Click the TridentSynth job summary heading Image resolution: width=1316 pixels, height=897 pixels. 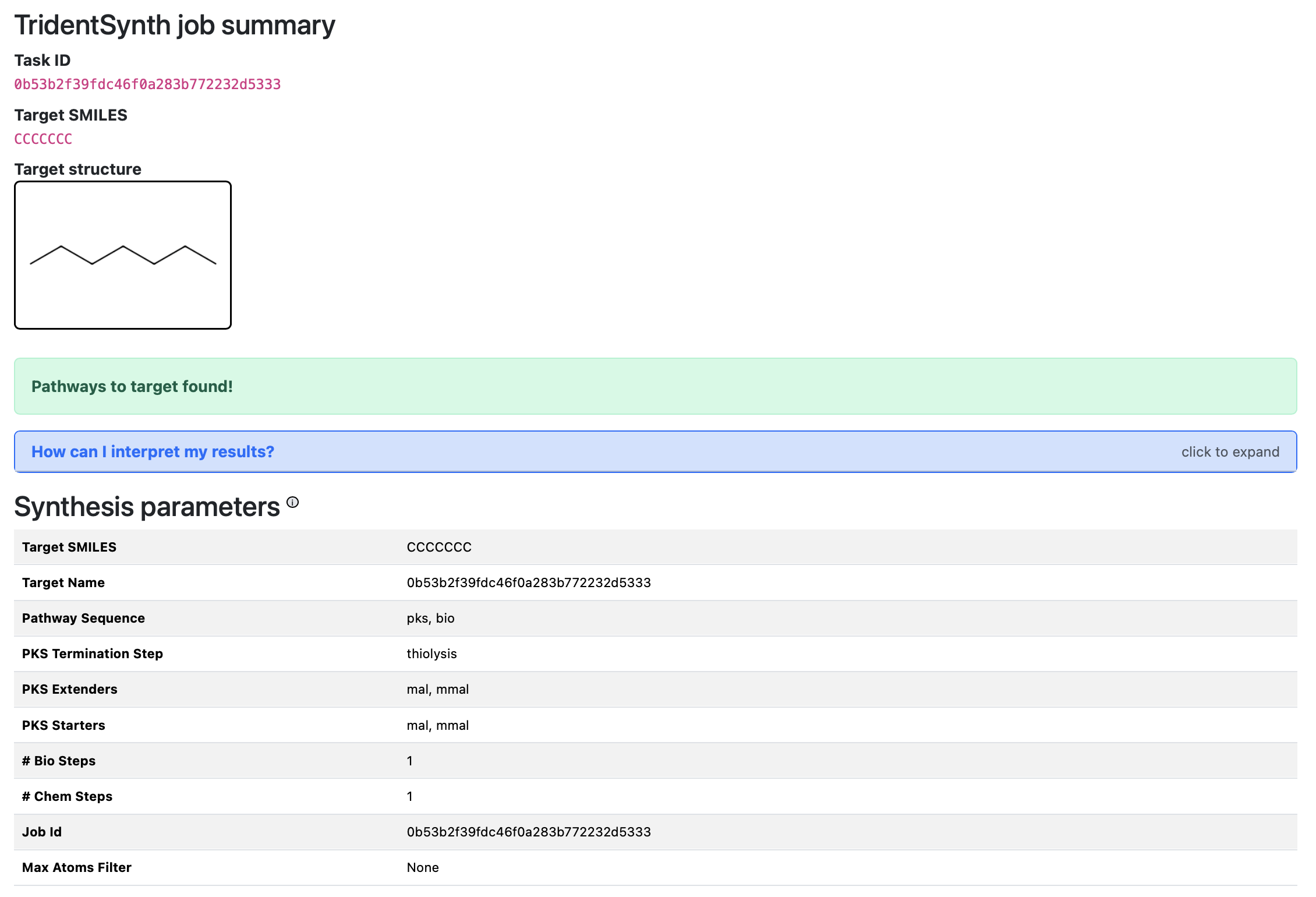tap(175, 24)
